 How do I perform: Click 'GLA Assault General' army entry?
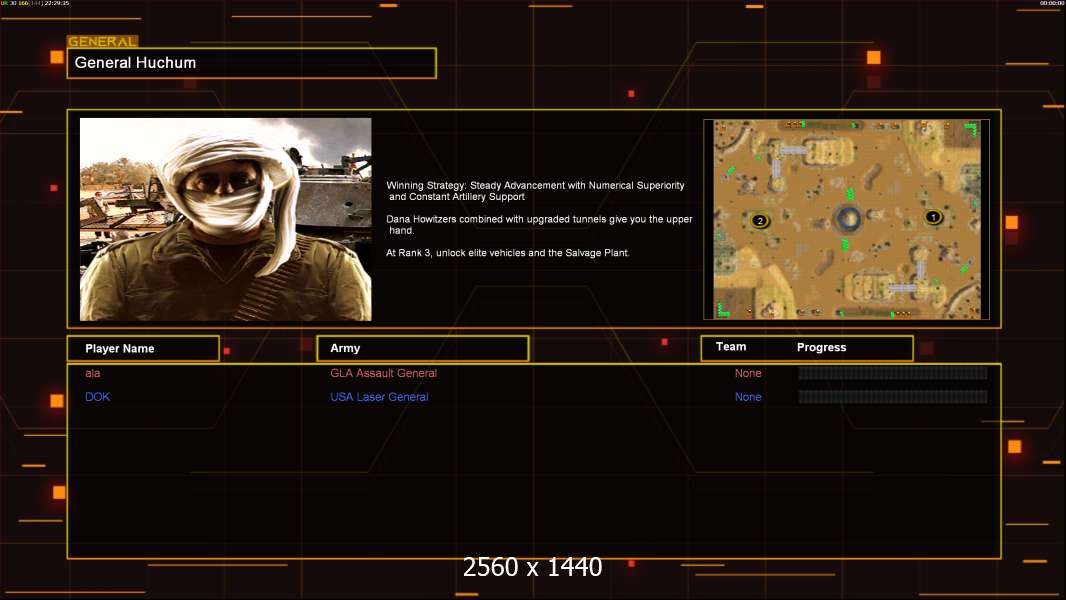pyautogui.click(x=383, y=373)
